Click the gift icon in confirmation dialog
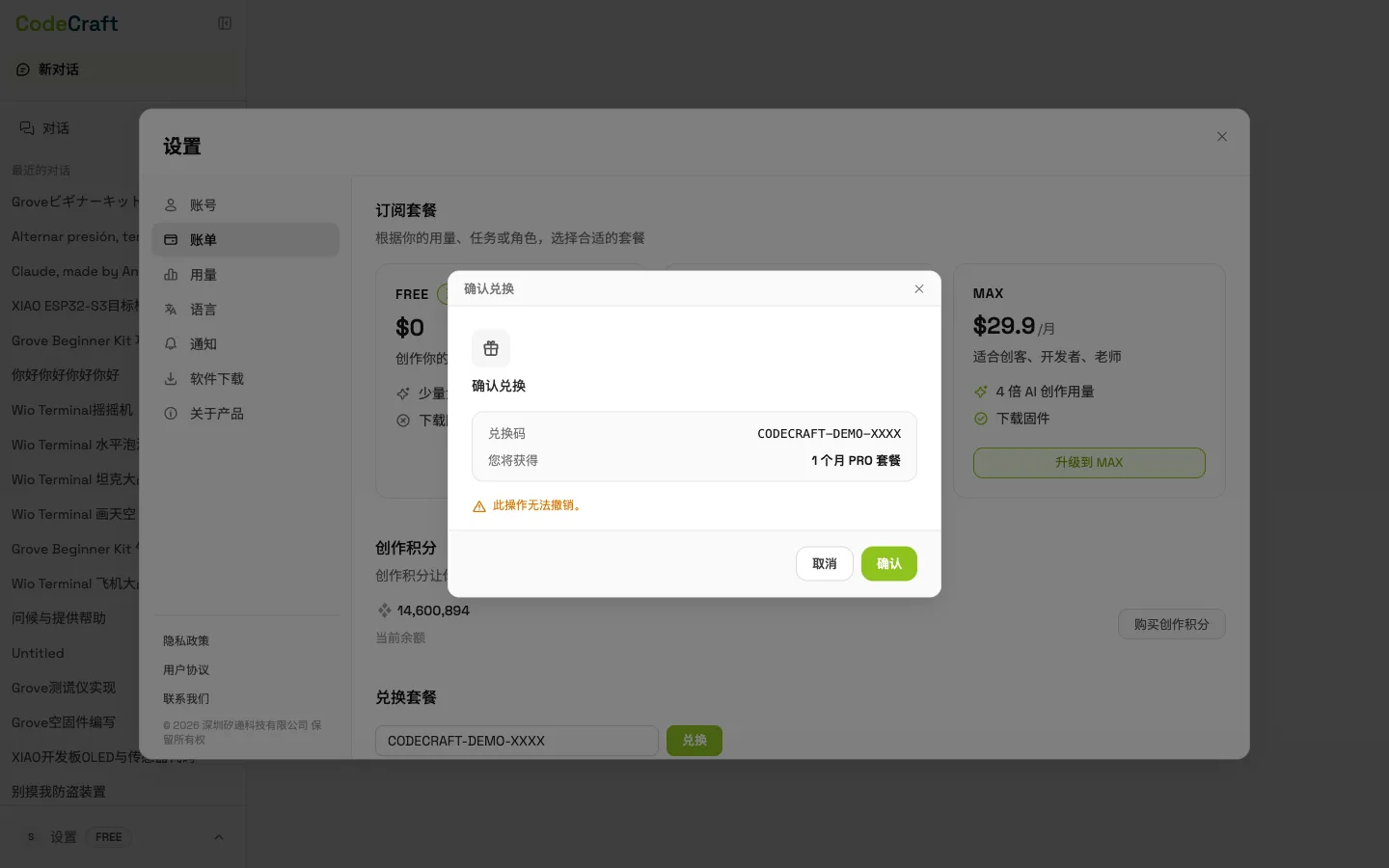The image size is (1389, 868). click(491, 348)
